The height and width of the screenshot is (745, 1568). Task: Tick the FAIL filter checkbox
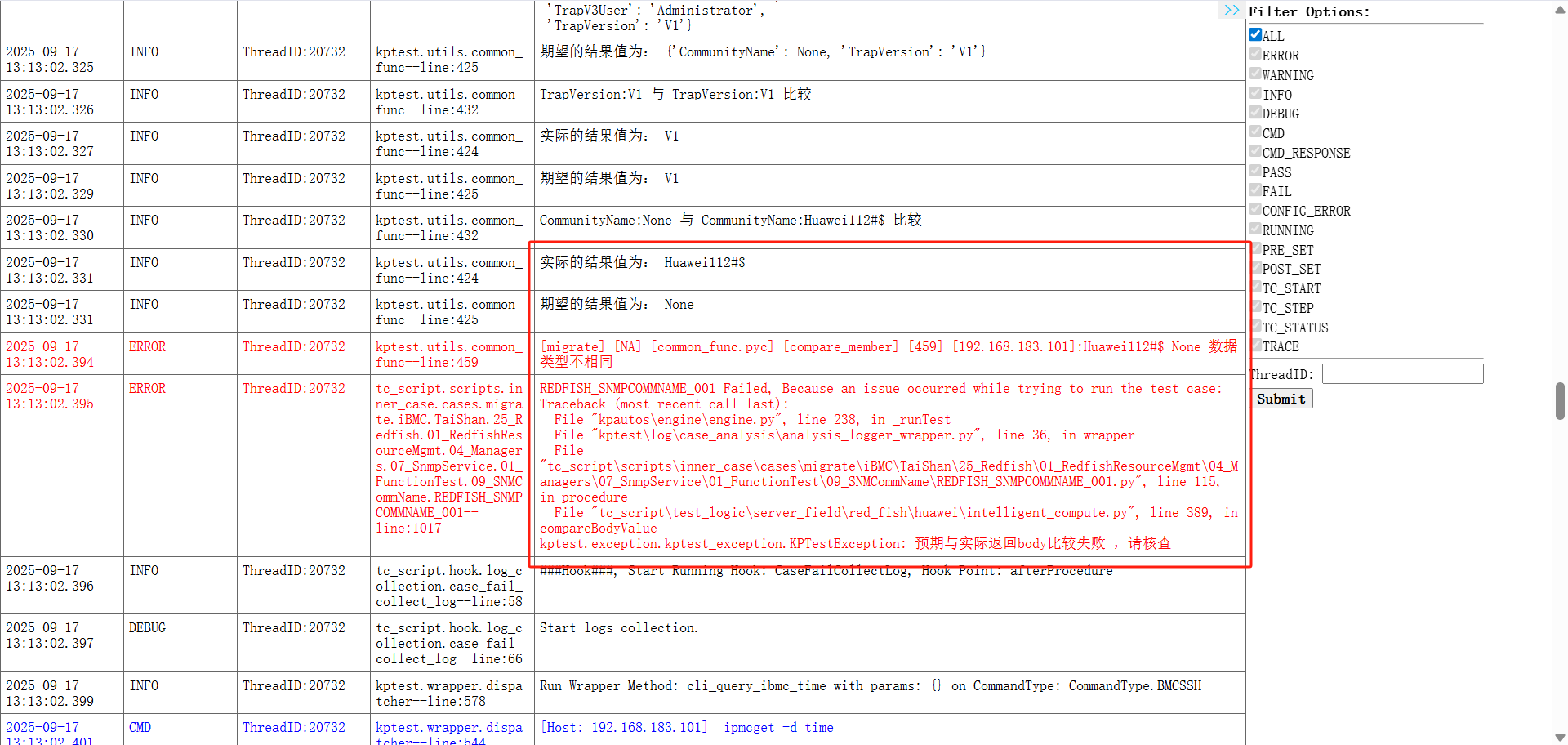[1255, 190]
